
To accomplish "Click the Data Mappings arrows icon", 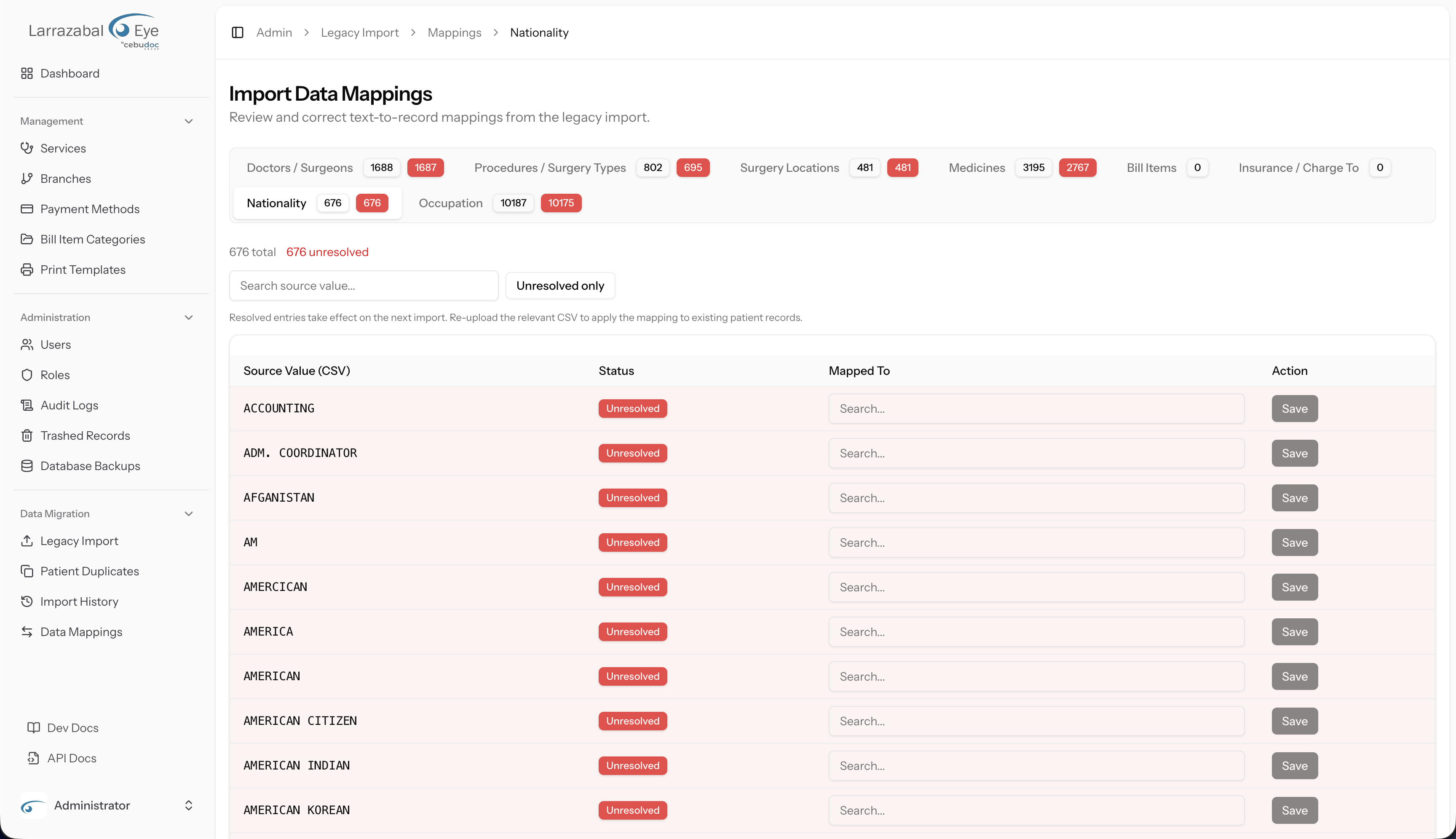I will coord(27,631).
